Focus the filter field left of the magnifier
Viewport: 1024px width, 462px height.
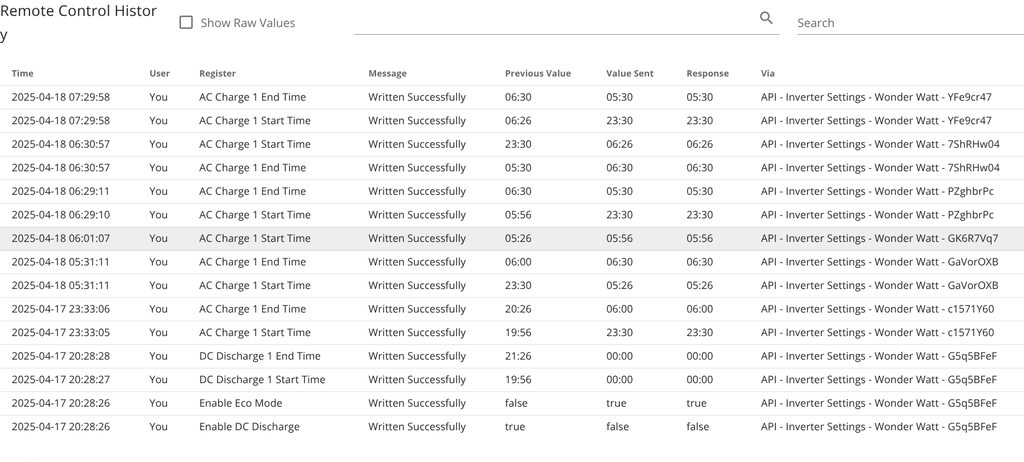pos(555,21)
